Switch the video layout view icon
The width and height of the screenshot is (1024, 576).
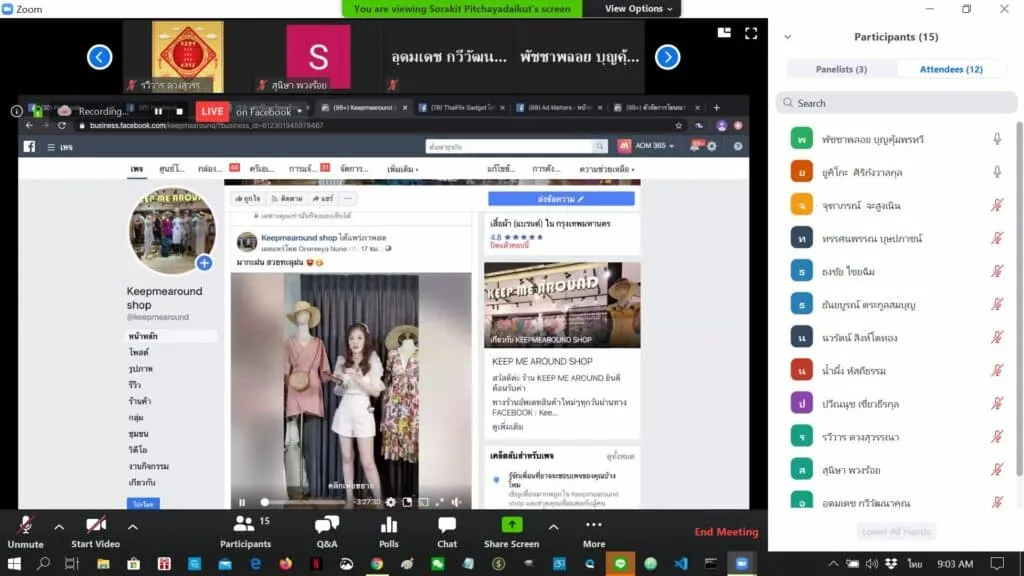click(724, 33)
